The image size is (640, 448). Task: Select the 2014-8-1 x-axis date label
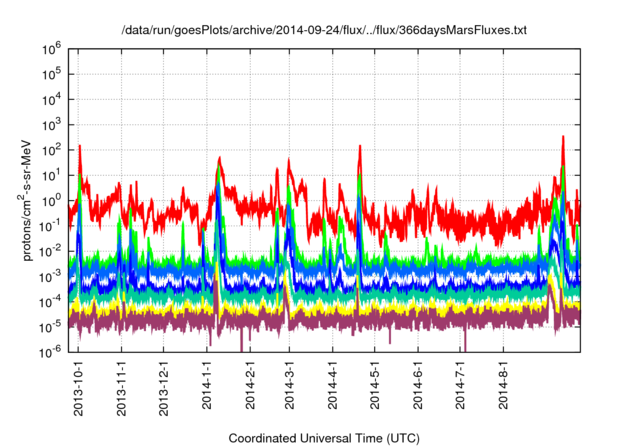coord(503,385)
